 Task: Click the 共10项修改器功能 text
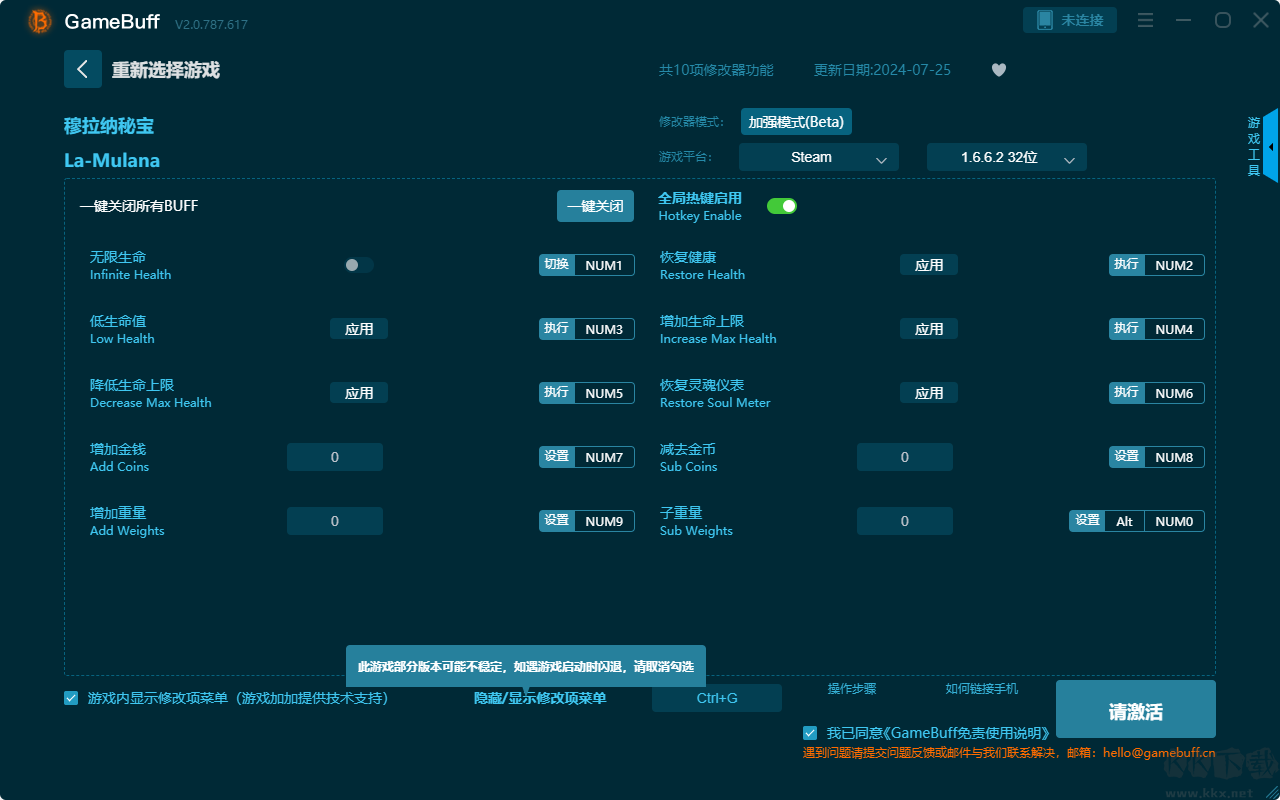(x=716, y=70)
